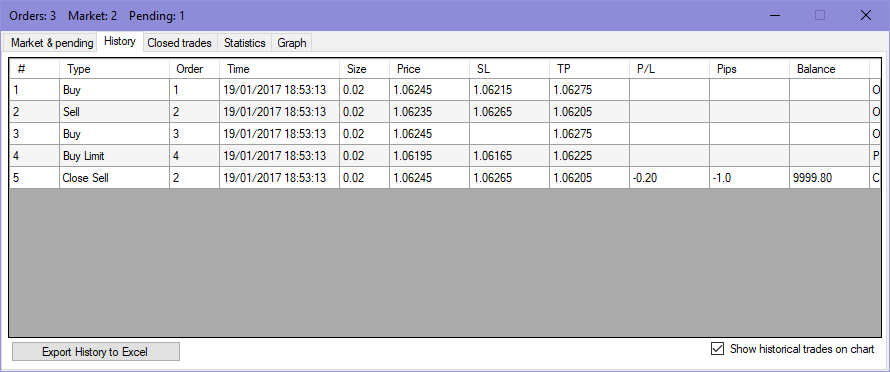Viewport: 890px width, 372px height.
Task: Click the Type column header
Action: (x=114, y=69)
